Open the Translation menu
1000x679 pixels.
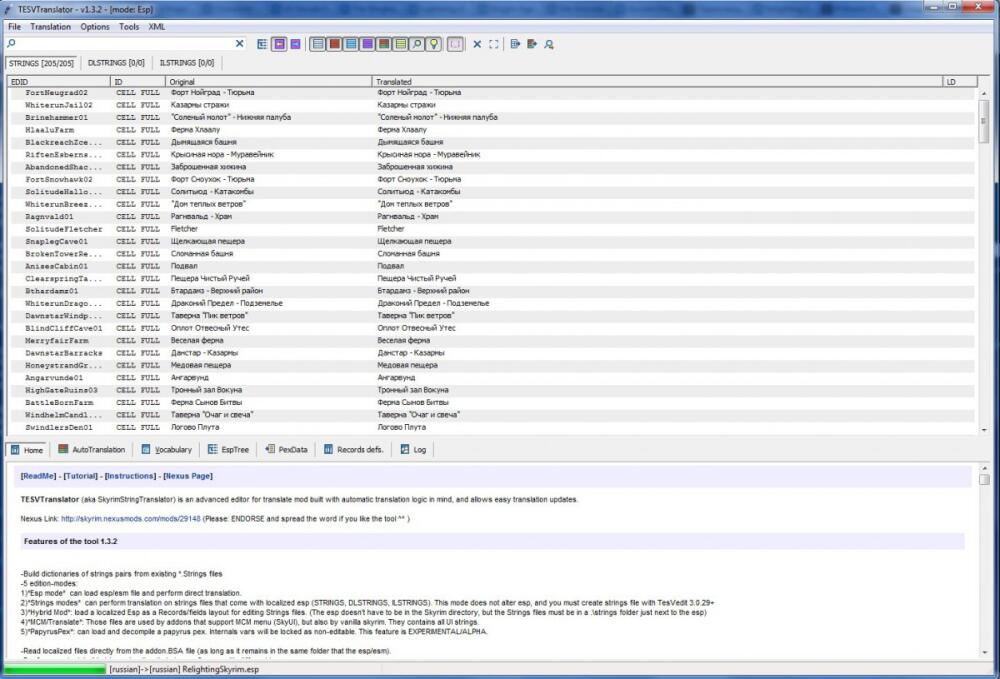click(50, 27)
